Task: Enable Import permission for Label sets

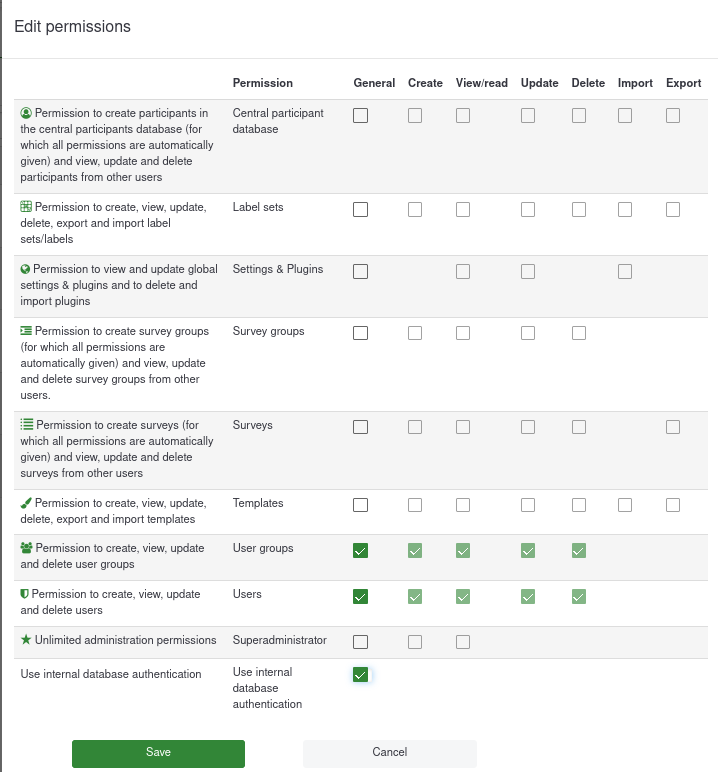Action: tap(625, 209)
